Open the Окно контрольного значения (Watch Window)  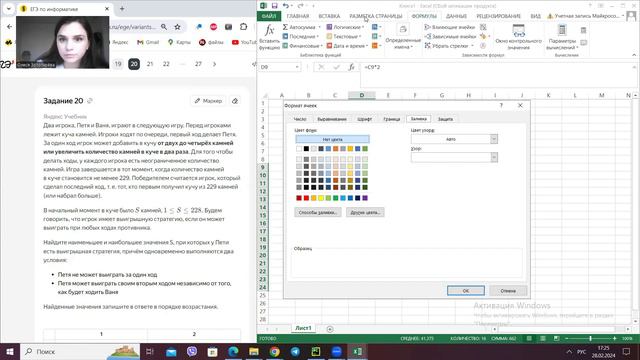coord(518,37)
